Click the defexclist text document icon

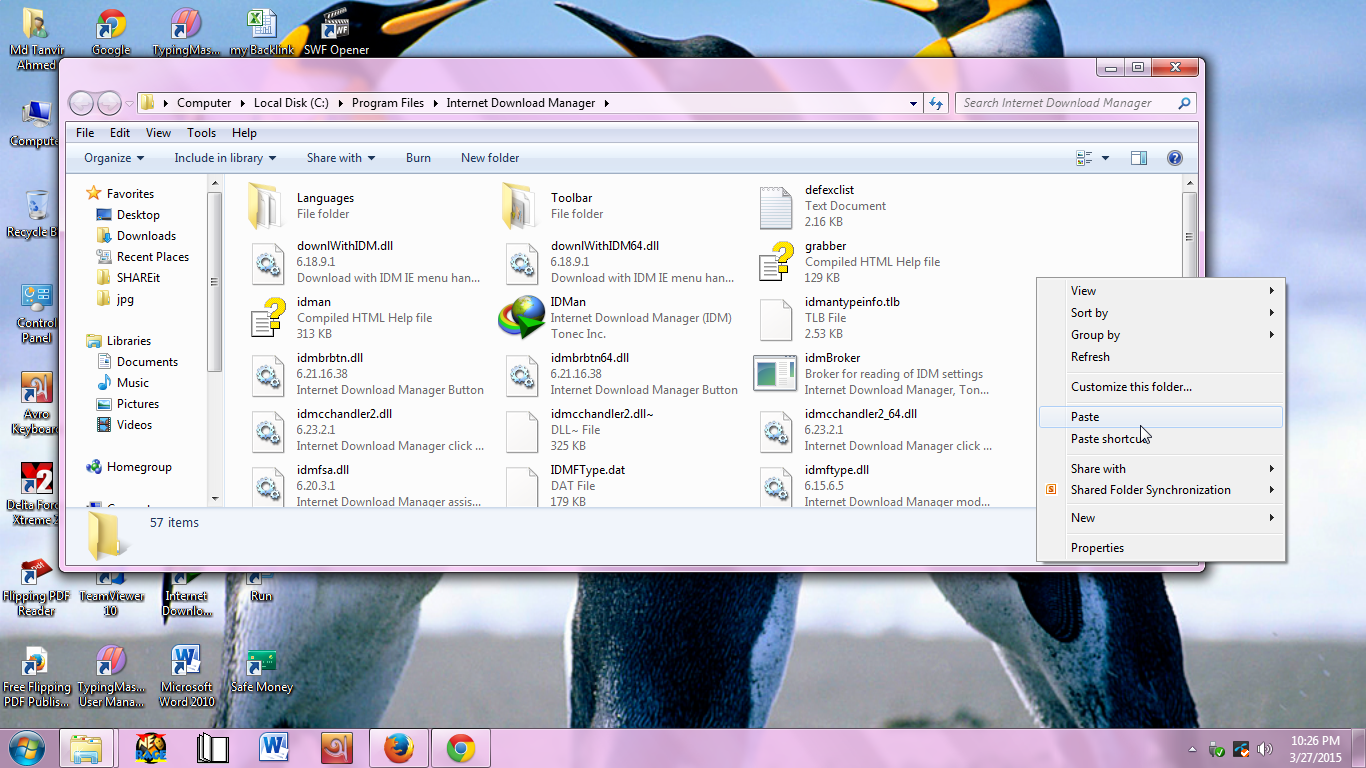pyautogui.click(x=775, y=206)
